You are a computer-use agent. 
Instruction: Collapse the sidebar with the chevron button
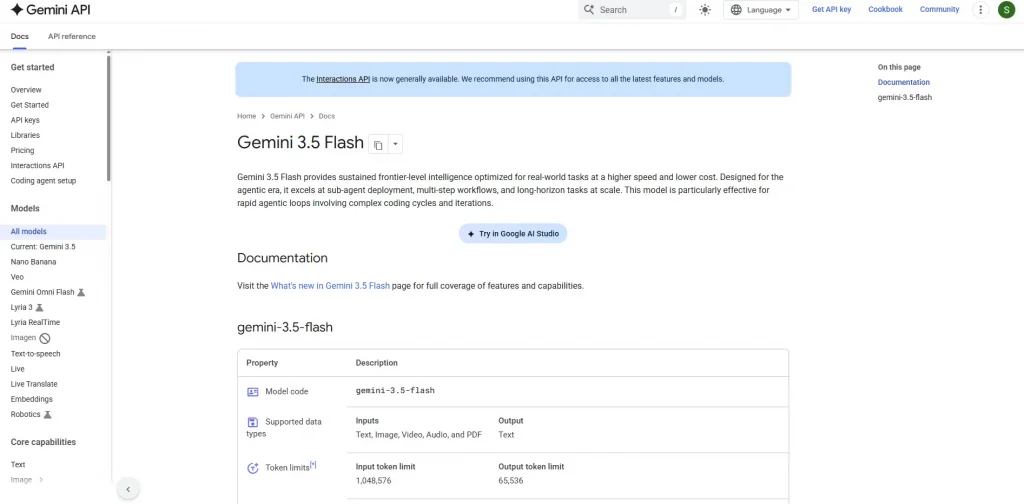pos(128,489)
